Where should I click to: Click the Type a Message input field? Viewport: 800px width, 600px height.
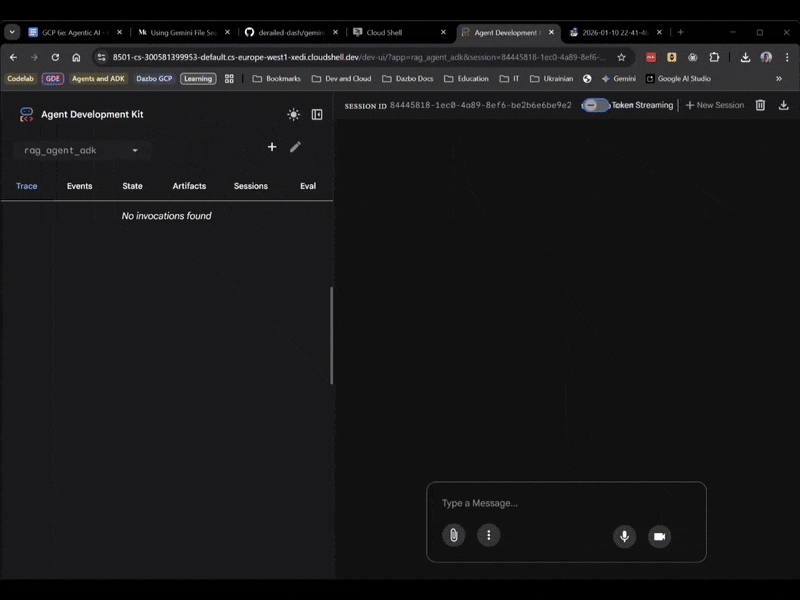pos(565,503)
